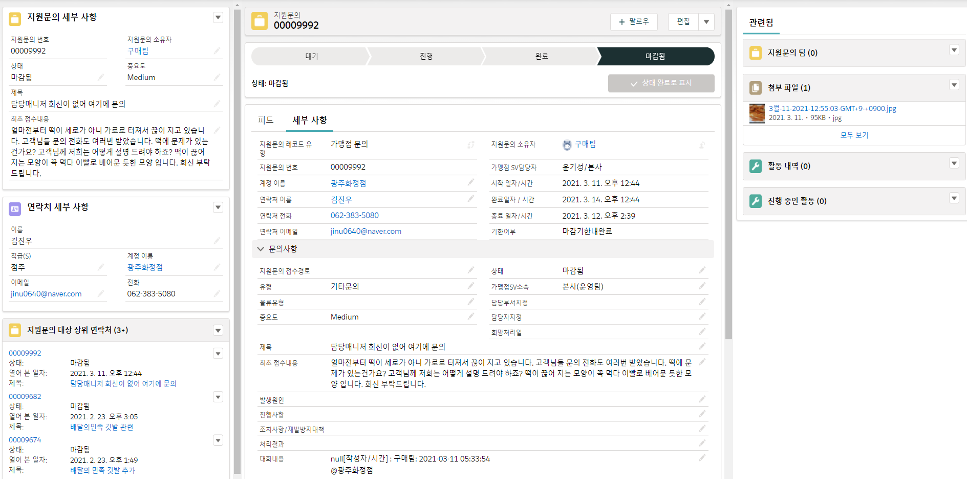The image size is (968, 480).
Task: Open the attached jpg file thumbnail
Action: pyautogui.click(x=757, y=112)
